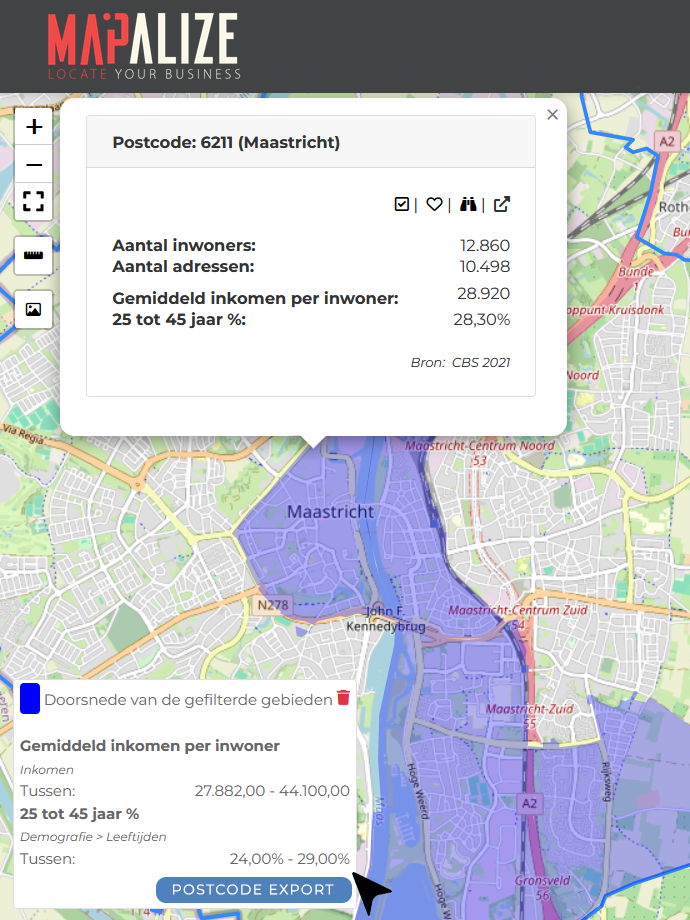
Task: Delete the filtered areas layer via trash
Action: tap(343, 698)
